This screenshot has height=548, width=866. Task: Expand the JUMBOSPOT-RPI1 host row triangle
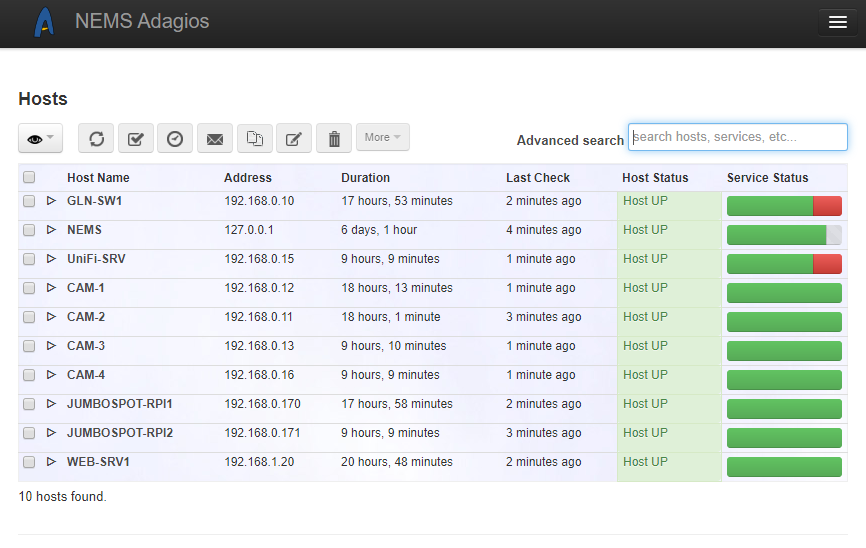tap(51, 403)
